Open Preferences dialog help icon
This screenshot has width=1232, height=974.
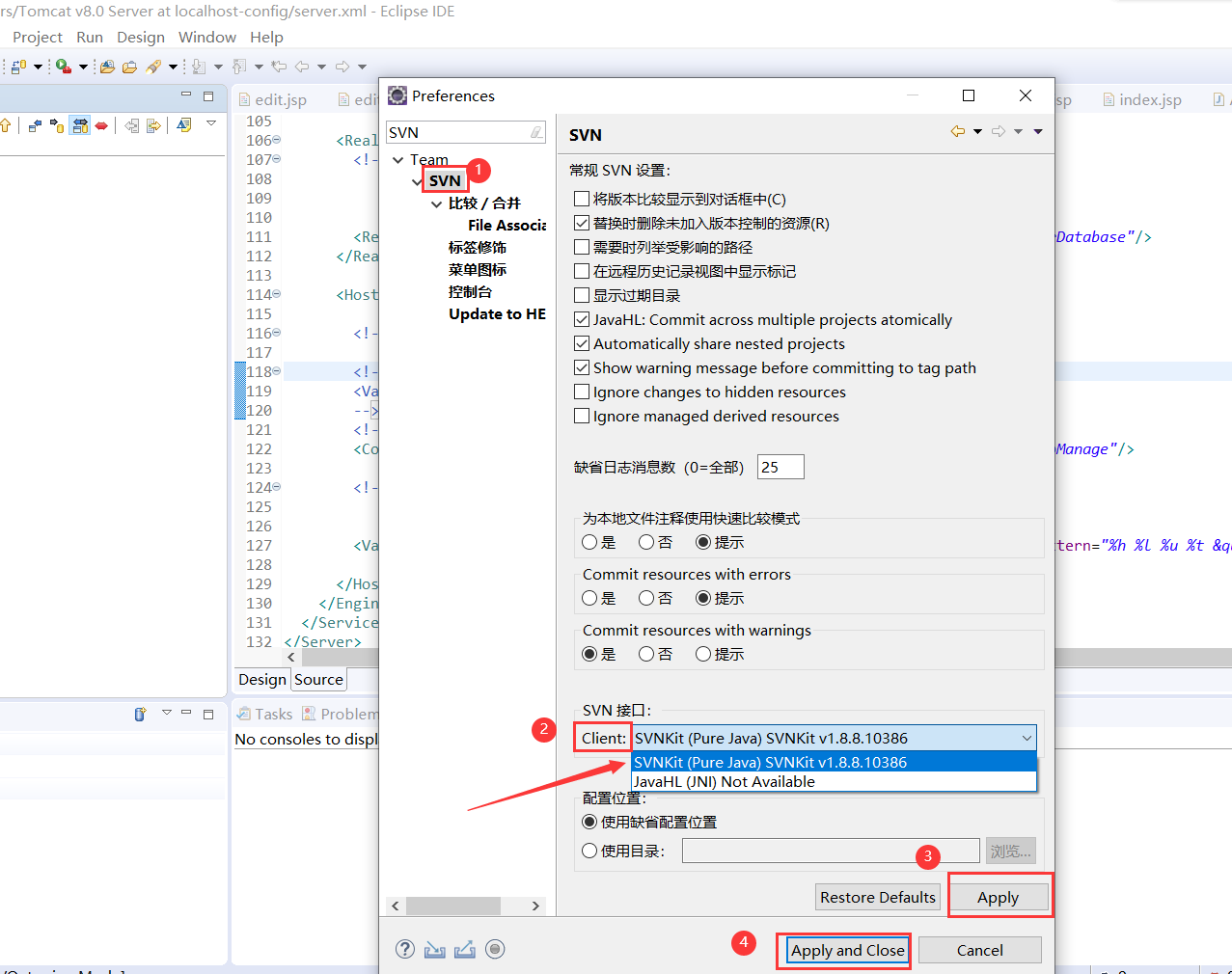click(x=405, y=949)
